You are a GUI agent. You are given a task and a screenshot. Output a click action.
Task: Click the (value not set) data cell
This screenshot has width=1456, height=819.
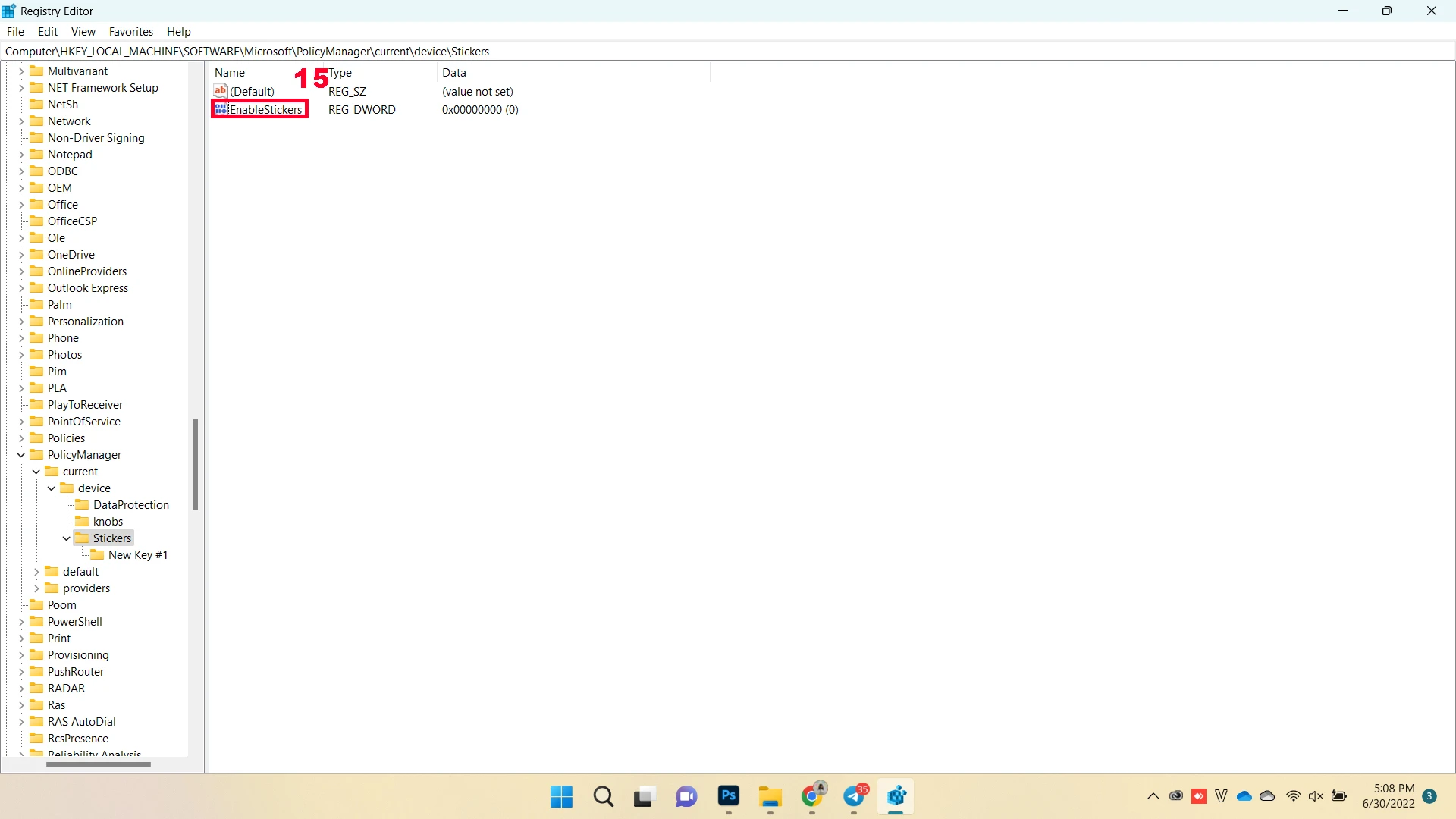pos(478,92)
